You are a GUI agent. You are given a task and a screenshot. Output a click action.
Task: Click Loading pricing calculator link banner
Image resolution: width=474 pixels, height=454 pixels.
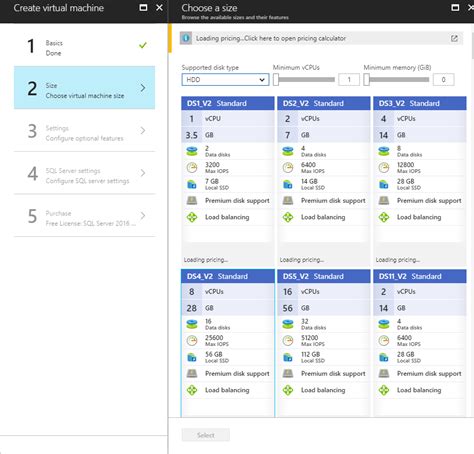coord(321,38)
